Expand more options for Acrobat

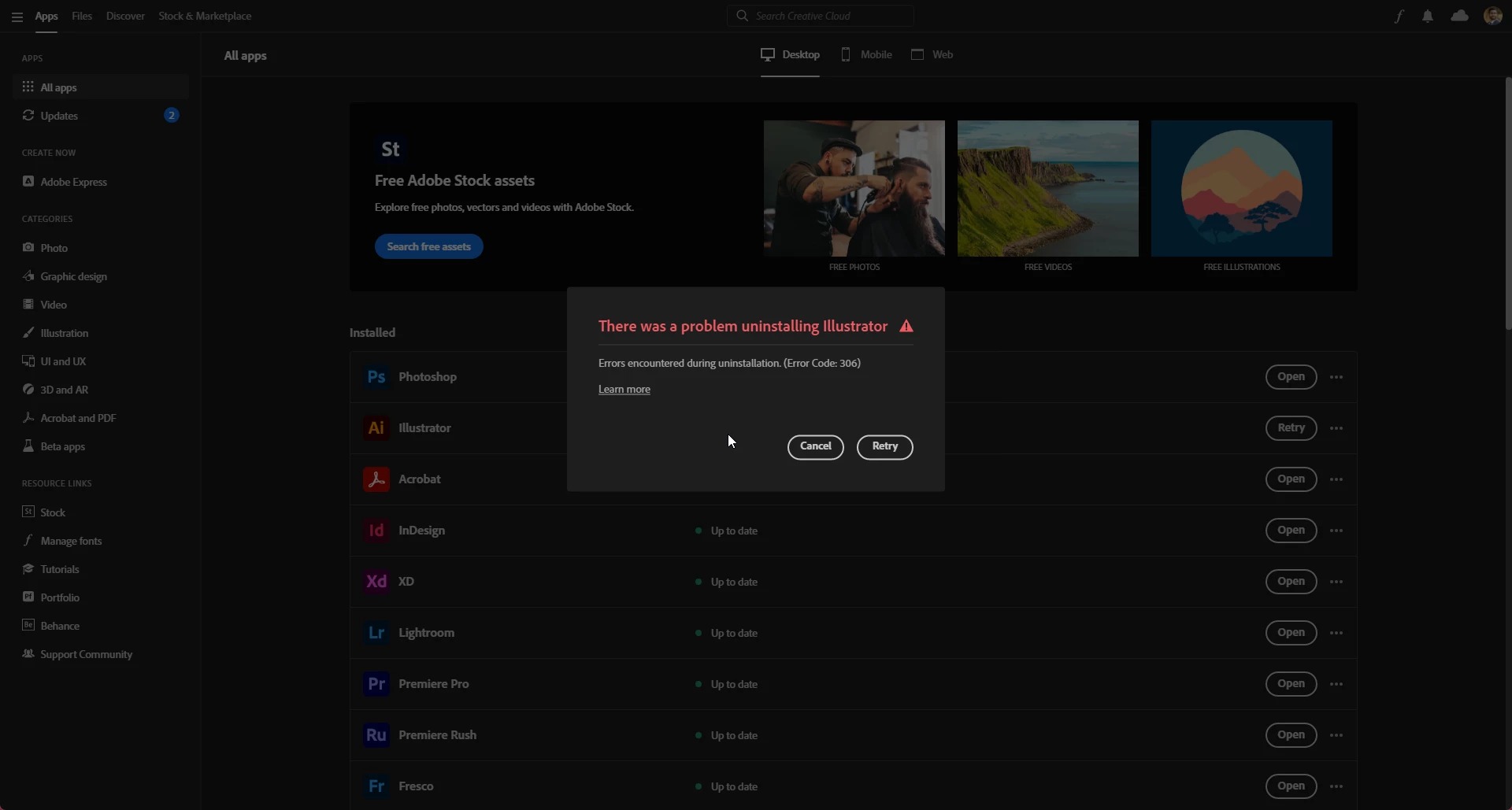pyautogui.click(x=1336, y=479)
